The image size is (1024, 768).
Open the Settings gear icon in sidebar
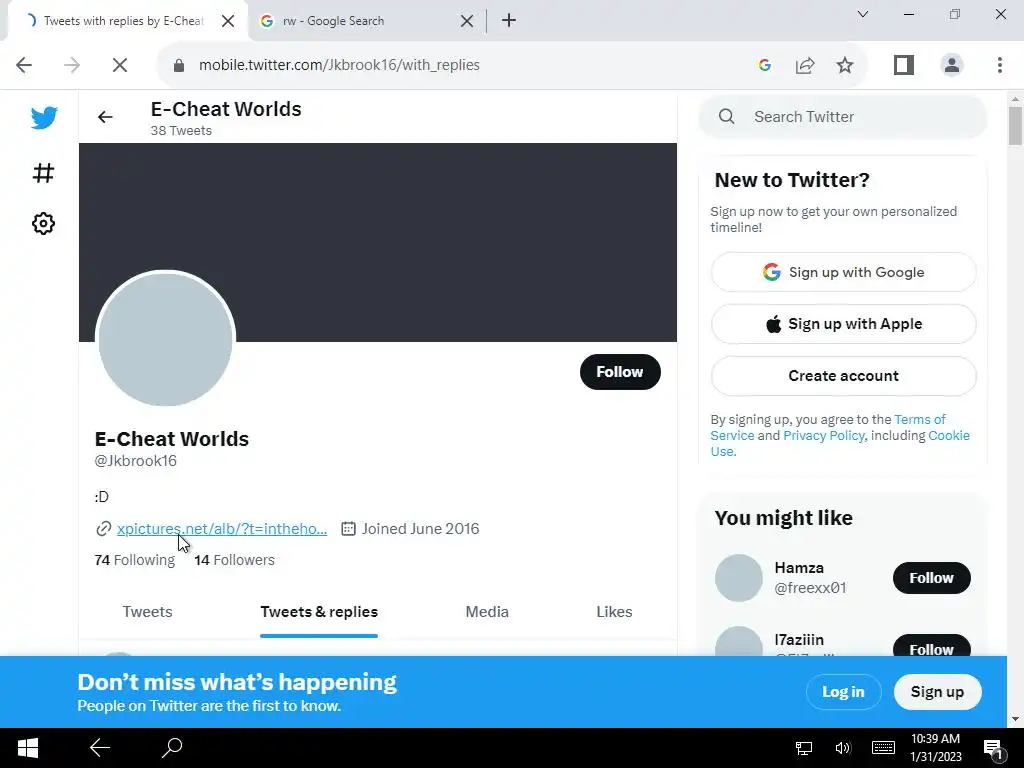tap(43, 223)
